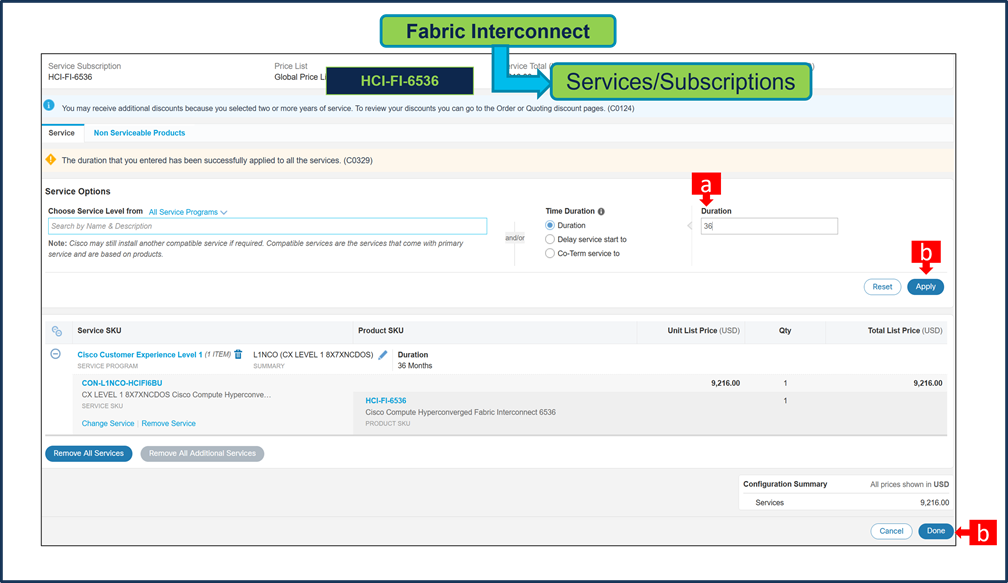This screenshot has width=1008, height=583.
Task: Click the link icon in Service SKU header
Action: tap(57, 331)
